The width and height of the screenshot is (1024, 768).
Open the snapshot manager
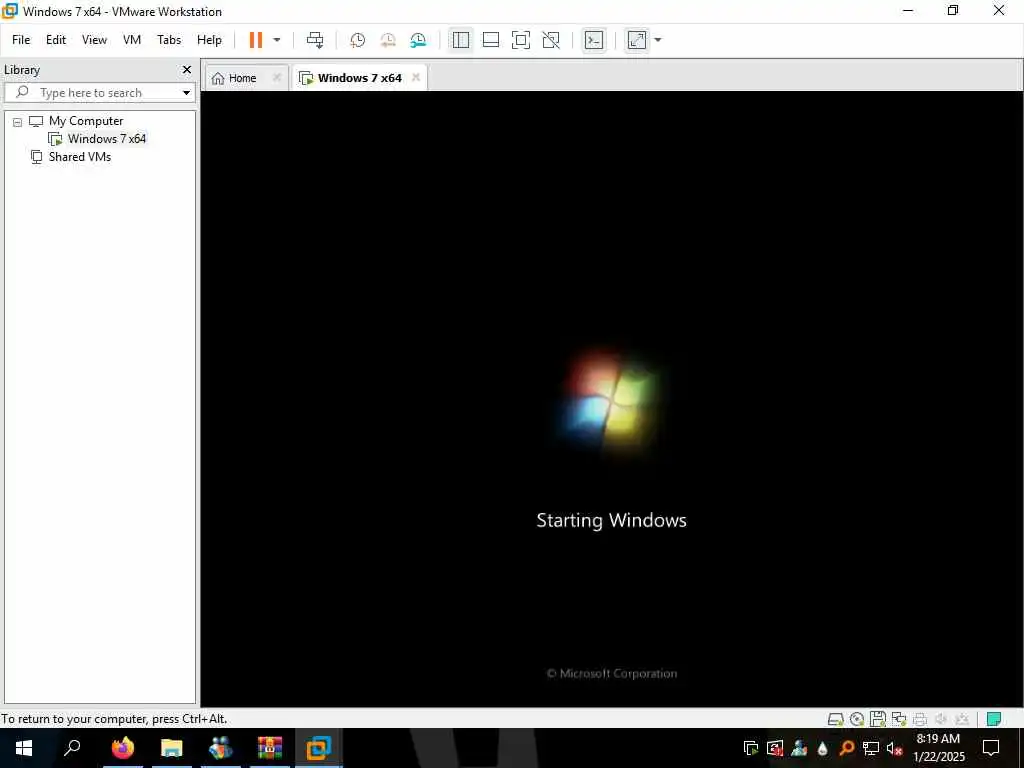tap(418, 40)
